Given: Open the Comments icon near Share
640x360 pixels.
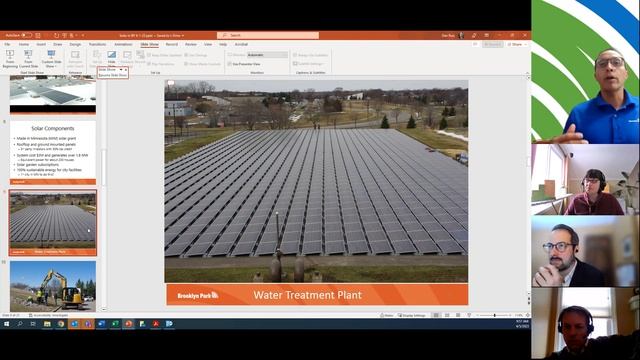Looking at the screenshot, I should pos(475,44).
